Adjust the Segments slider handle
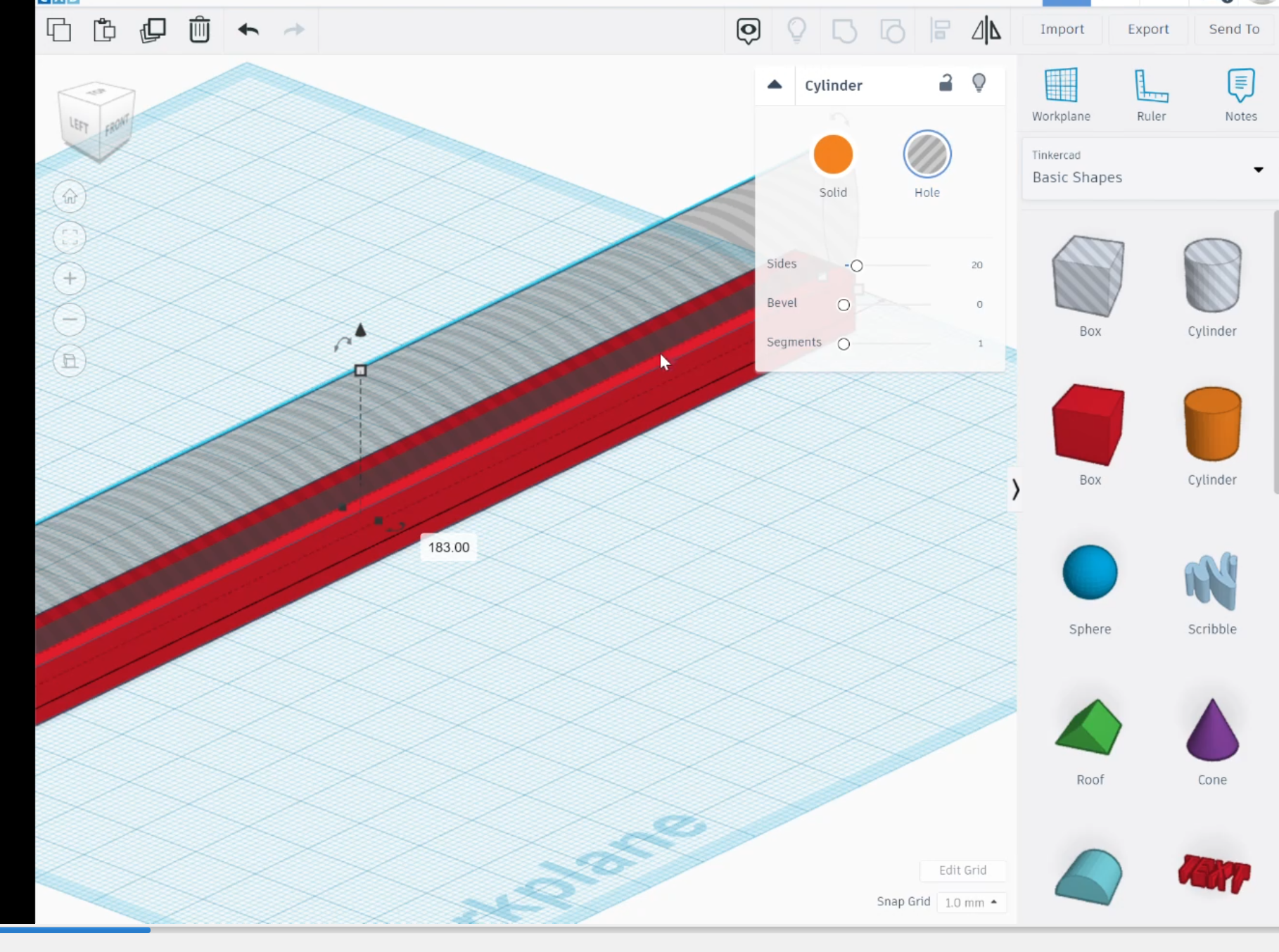 (844, 344)
